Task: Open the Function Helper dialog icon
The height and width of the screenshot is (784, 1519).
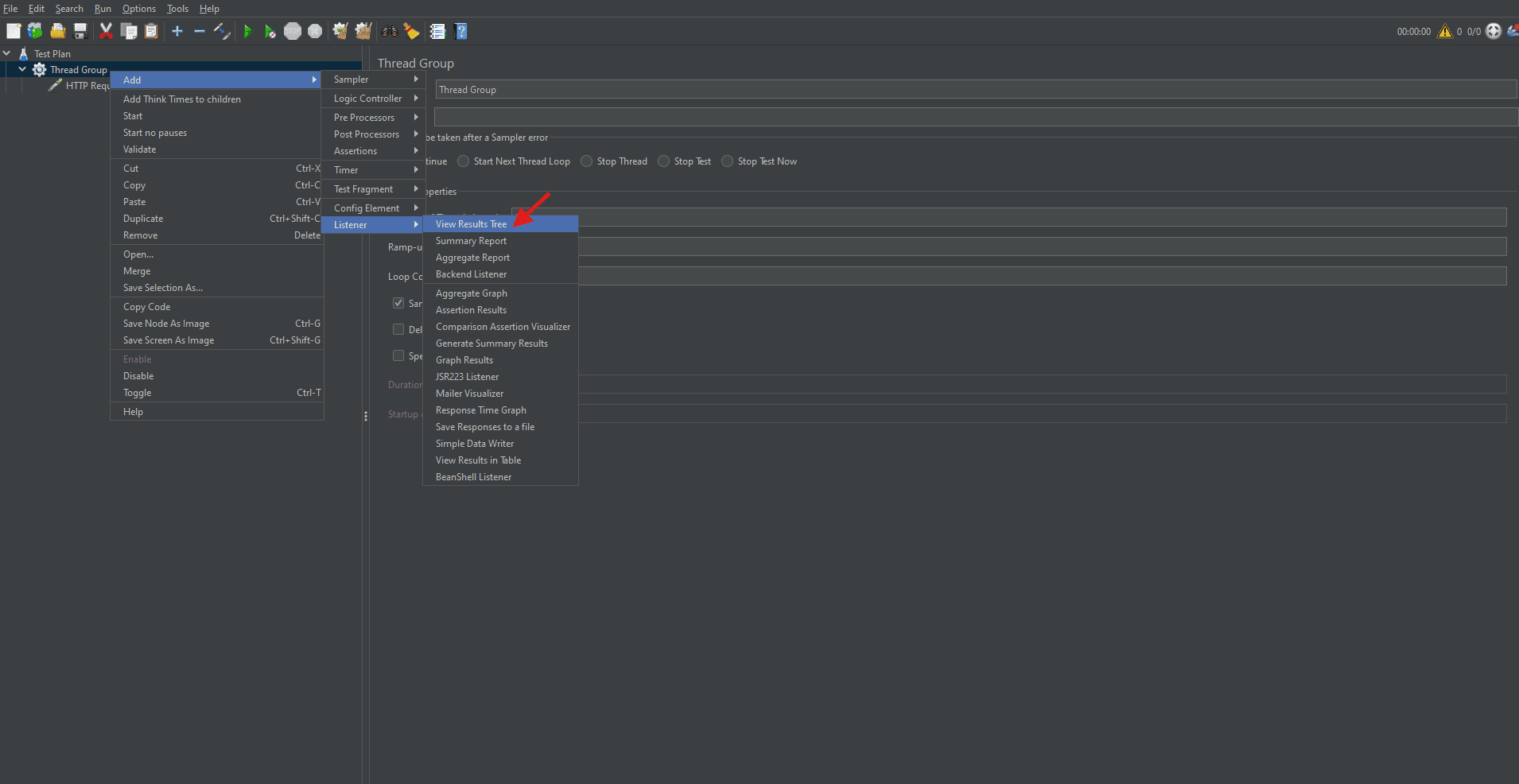Action: click(438, 32)
